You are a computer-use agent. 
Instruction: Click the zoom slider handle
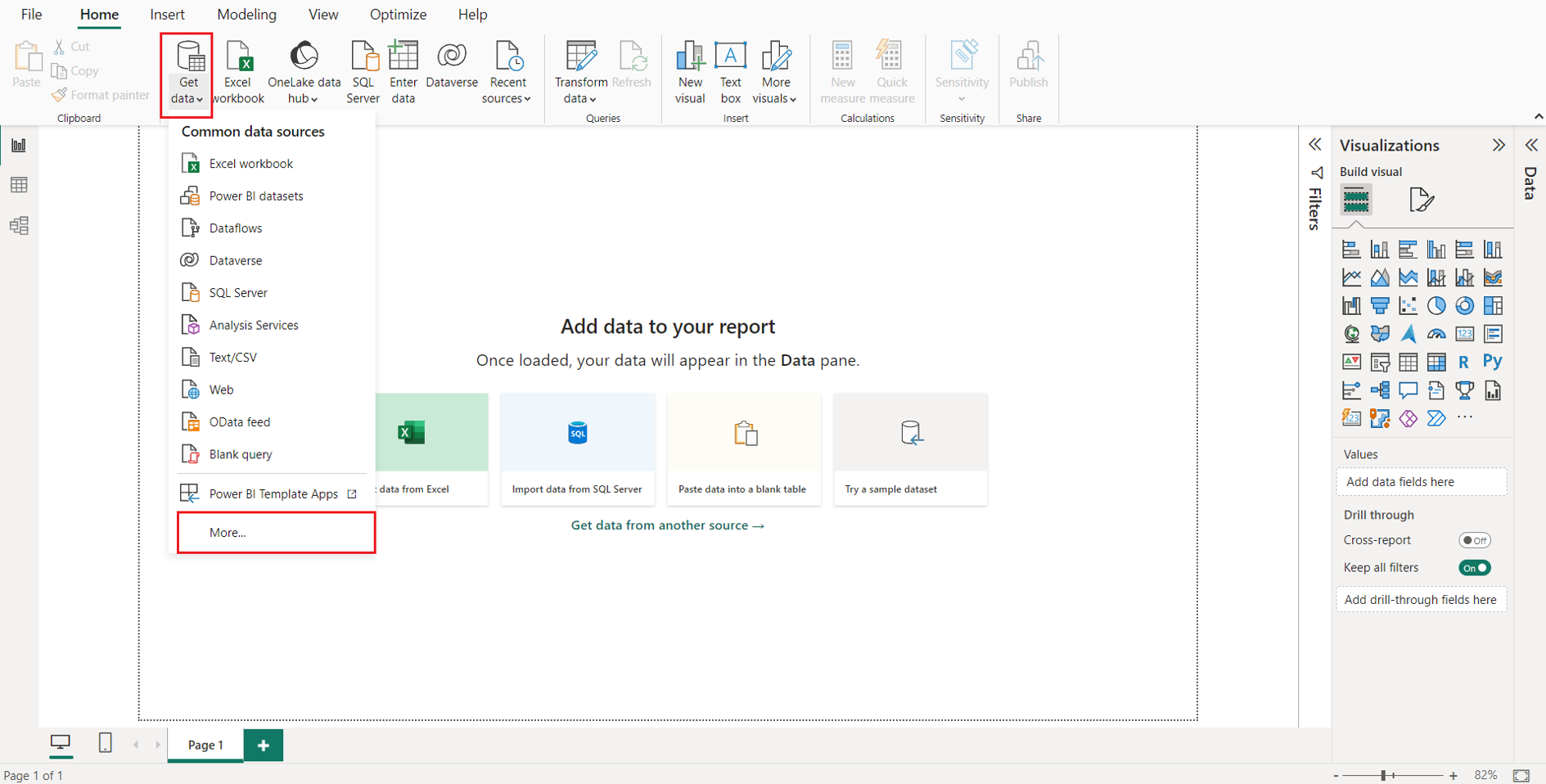[1383, 775]
